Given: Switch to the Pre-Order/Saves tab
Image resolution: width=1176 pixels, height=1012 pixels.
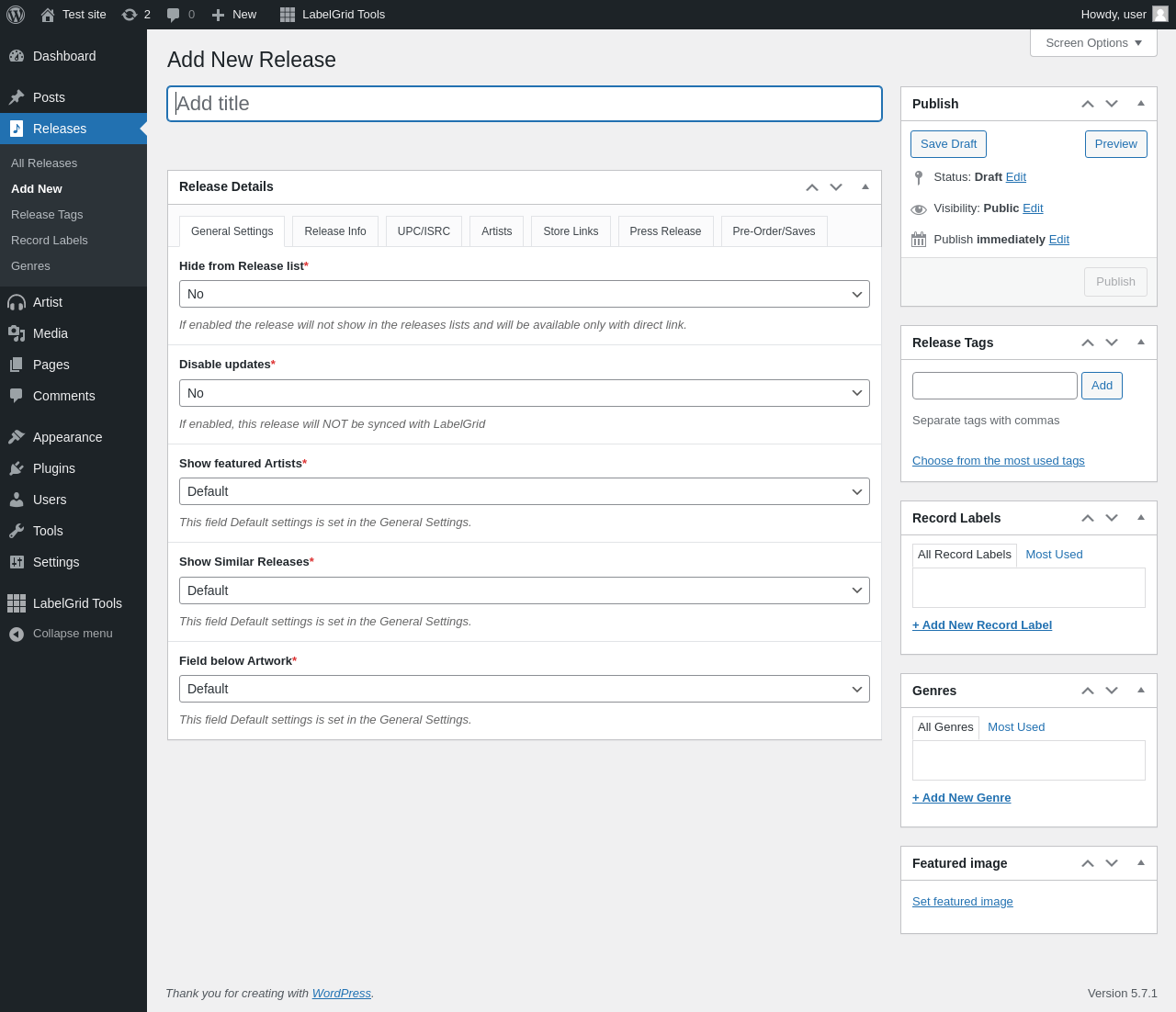Looking at the screenshot, I should point(774,231).
